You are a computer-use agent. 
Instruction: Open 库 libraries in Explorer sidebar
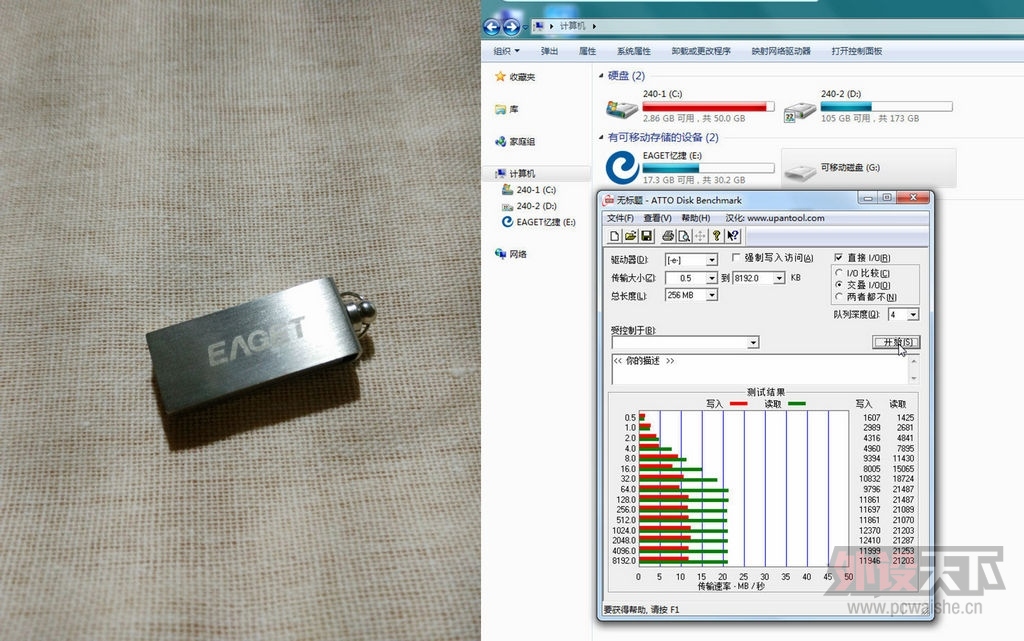pyautogui.click(x=507, y=109)
